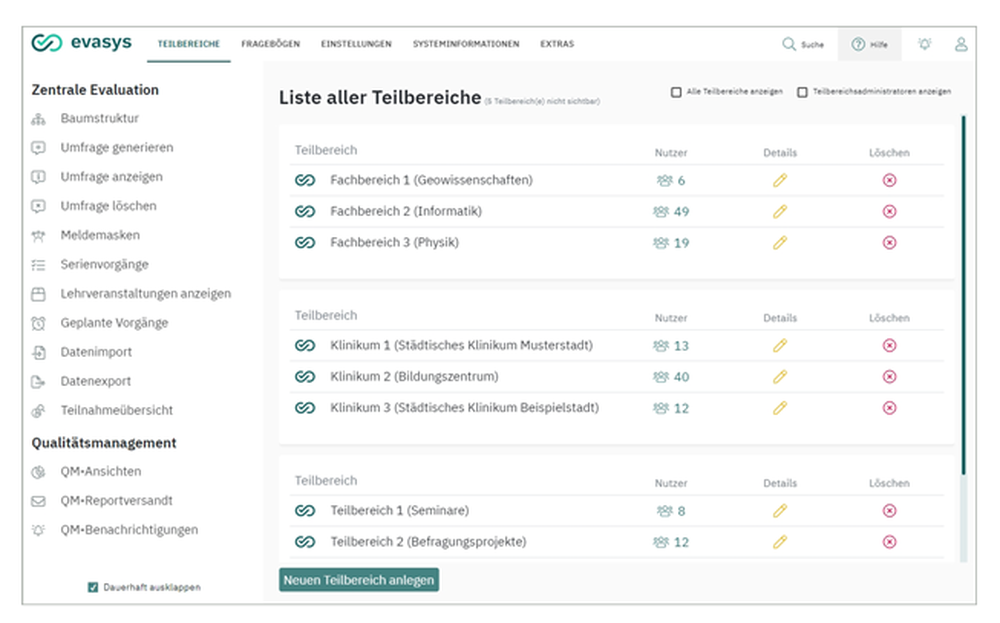The width and height of the screenshot is (1000, 623).
Task: Show the 13 users of Klinikum 1
Action: (671, 346)
